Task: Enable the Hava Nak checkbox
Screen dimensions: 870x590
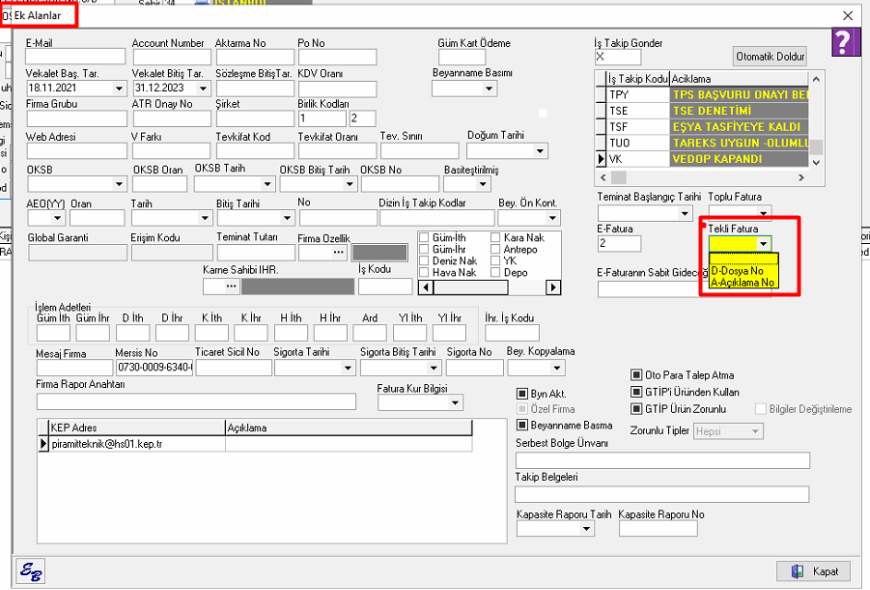Action: coord(424,273)
